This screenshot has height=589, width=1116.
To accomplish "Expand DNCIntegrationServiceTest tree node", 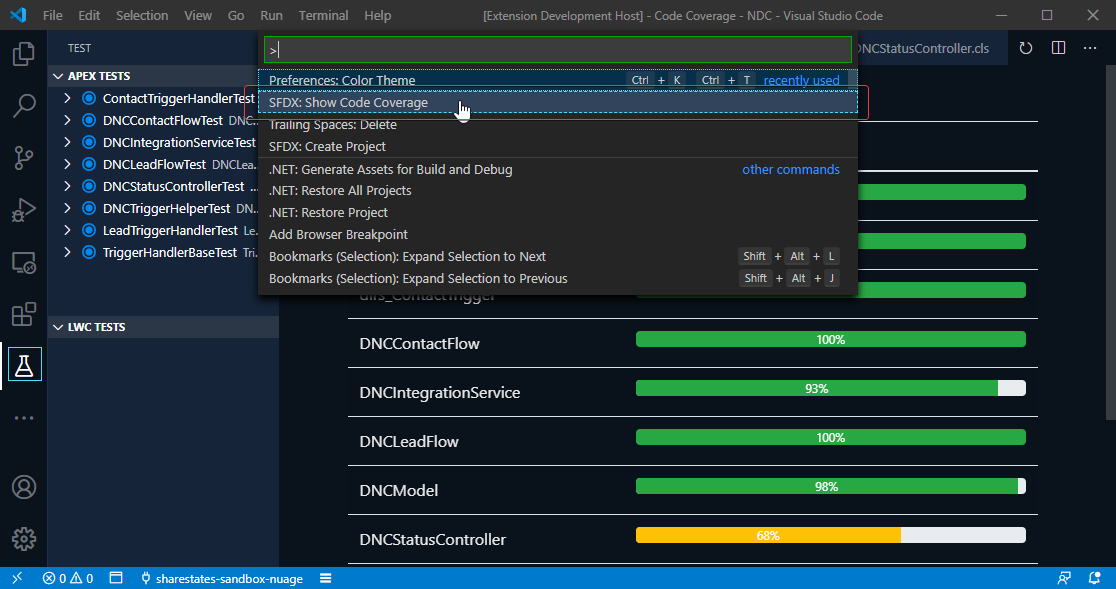I will 67,142.
